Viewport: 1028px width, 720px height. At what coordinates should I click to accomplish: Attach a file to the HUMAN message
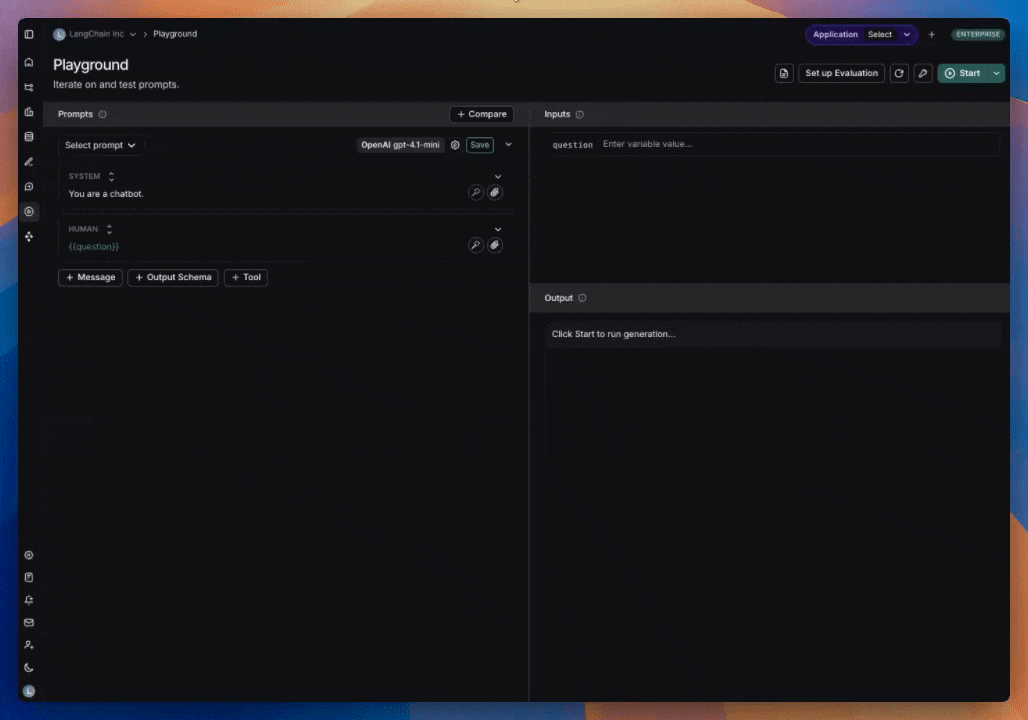[495, 245]
